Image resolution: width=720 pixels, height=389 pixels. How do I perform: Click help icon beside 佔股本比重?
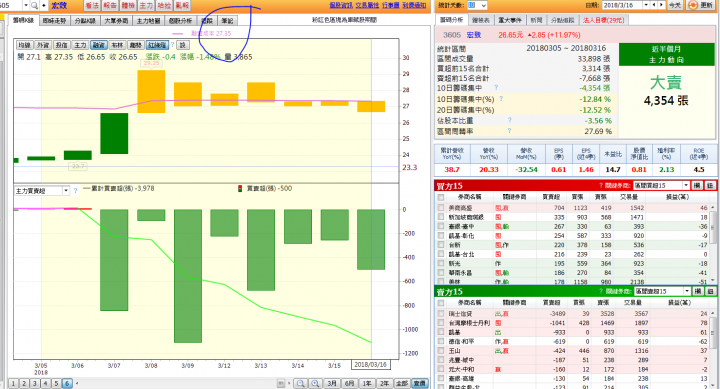tap(510, 120)
